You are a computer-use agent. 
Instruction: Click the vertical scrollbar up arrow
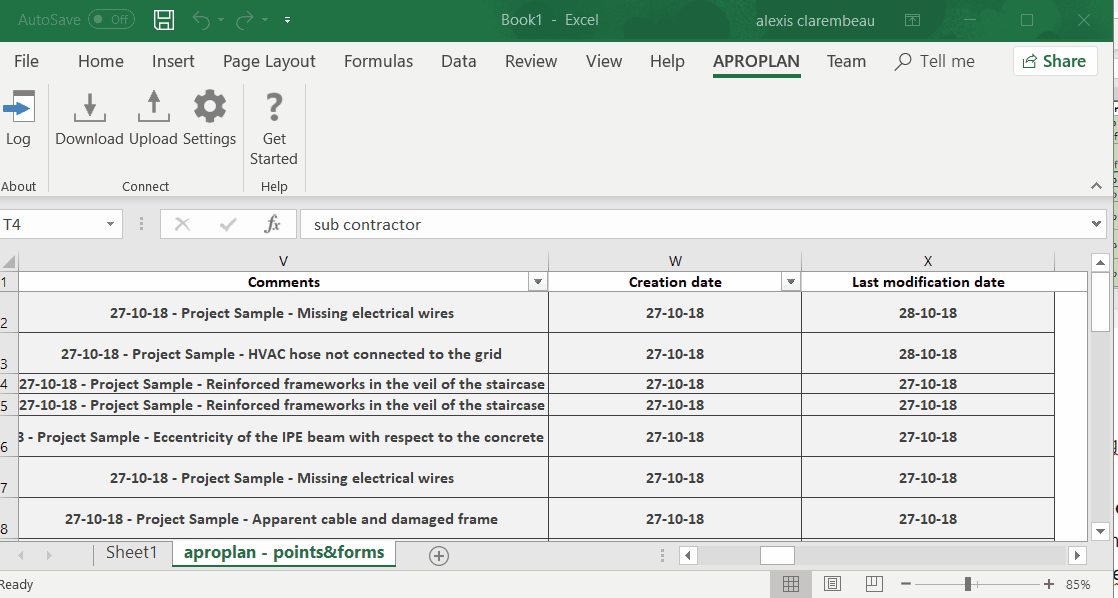coord(1100,262)
